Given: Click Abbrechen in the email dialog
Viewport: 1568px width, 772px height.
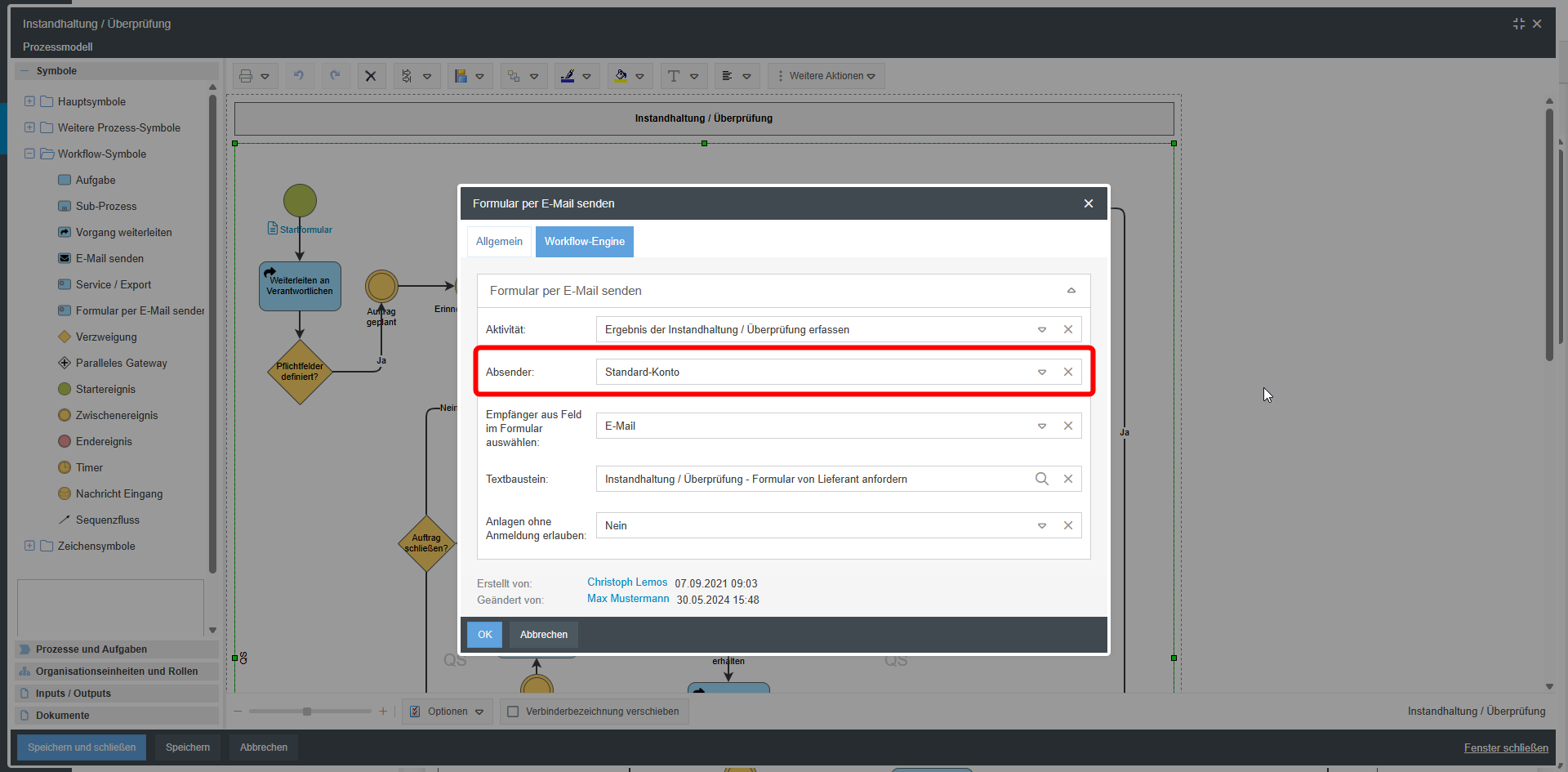Looking at the screenshot, I should pyautogui.click(x=544, y=635).
